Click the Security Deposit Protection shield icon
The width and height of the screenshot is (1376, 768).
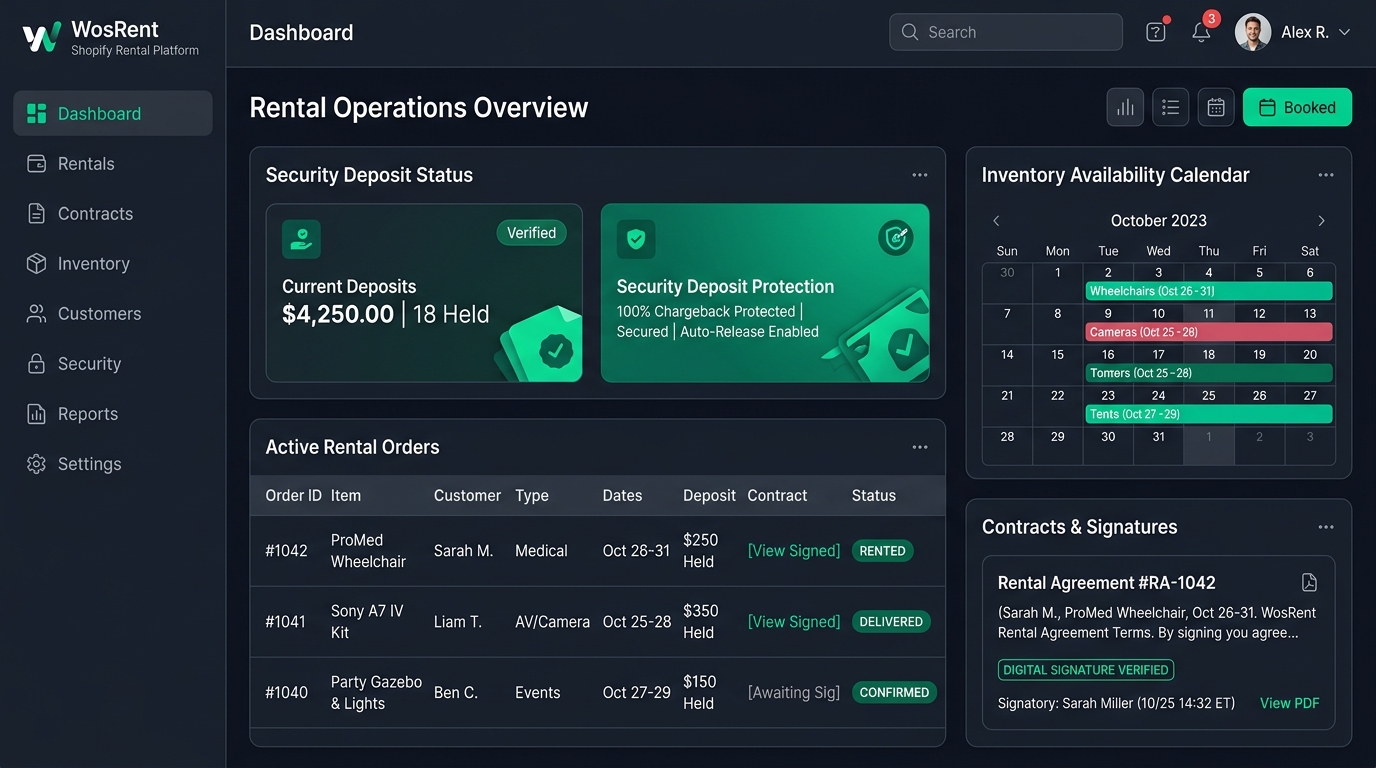coord(636,239)
